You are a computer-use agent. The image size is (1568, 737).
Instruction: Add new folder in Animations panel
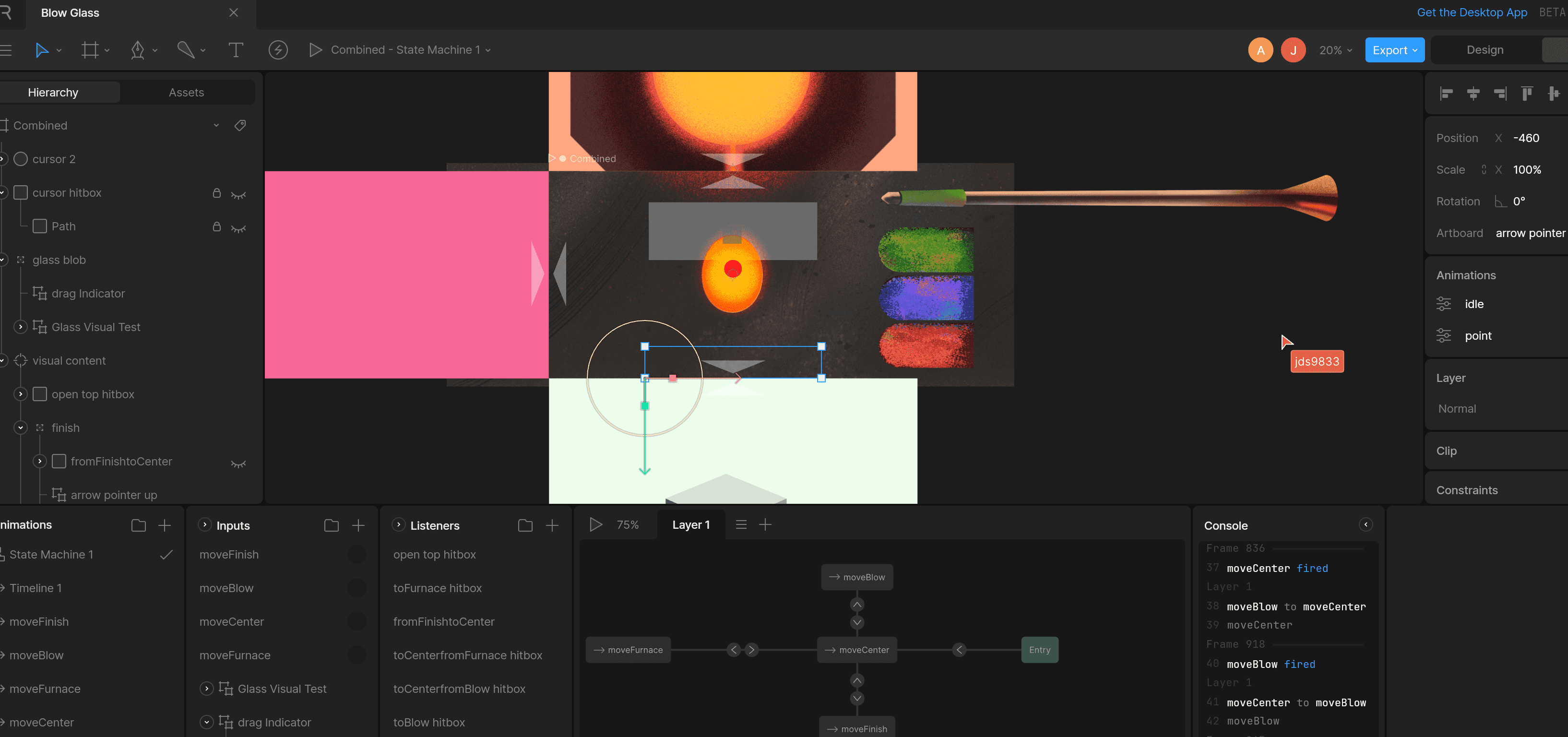(x=139, y=525)
